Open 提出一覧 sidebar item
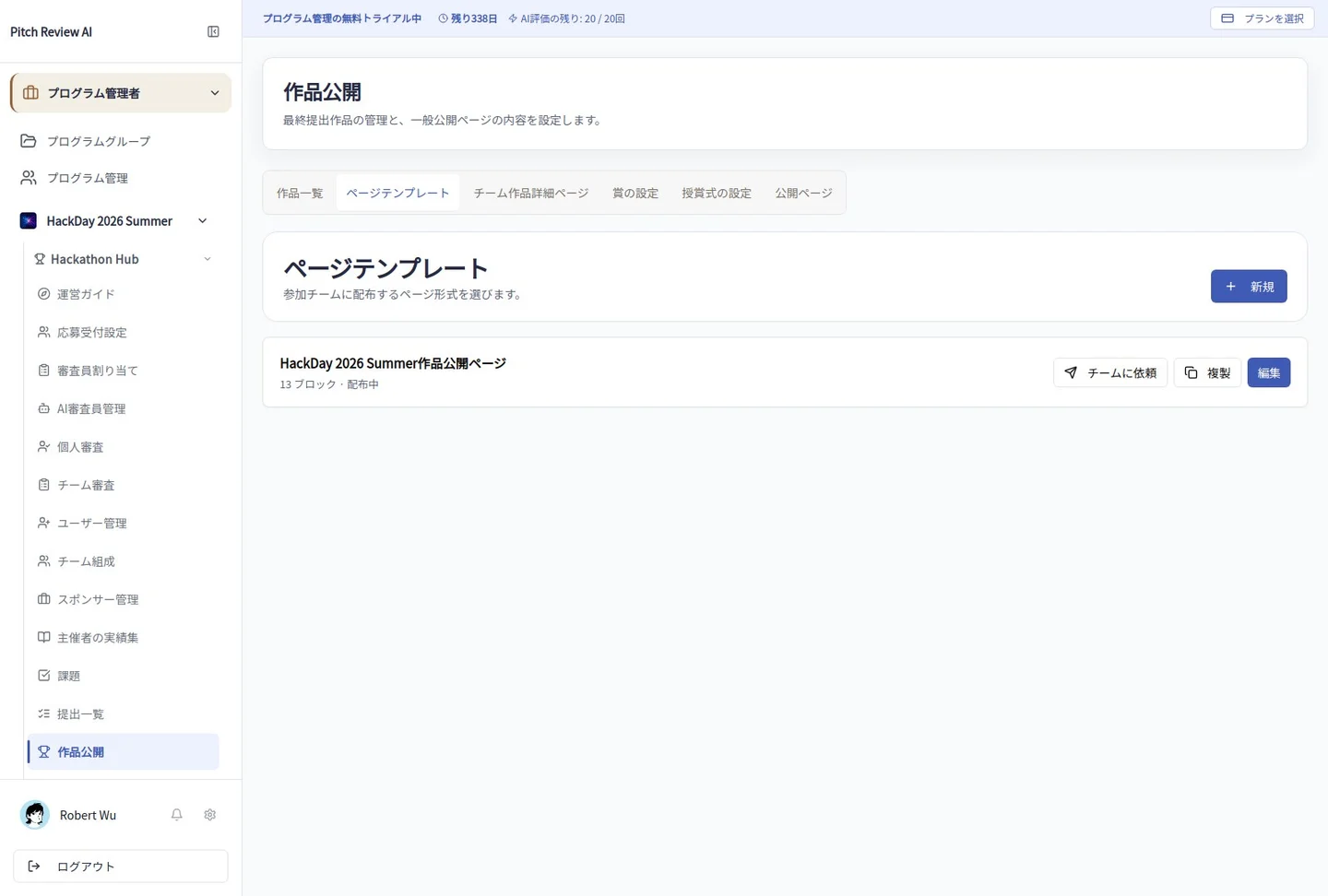 [x=124, y=714]
